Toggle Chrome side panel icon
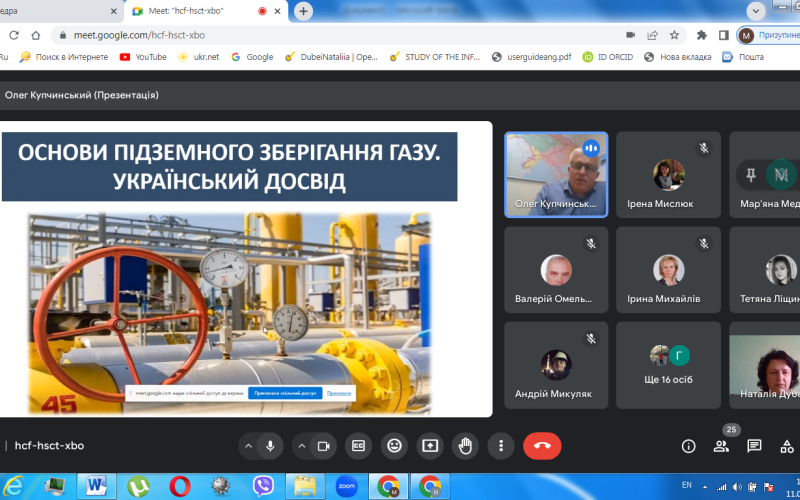This screenshot has width=800, height=500. click(x=723, y=35)
